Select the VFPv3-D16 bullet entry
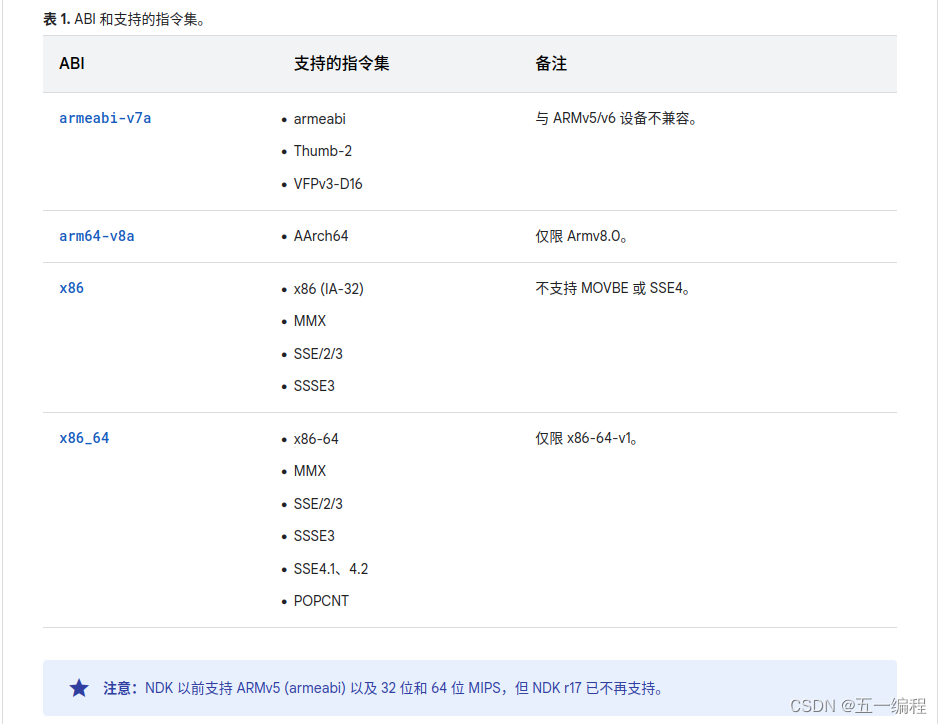This screenshot has width=942, height=724. [x=328, y=183]
